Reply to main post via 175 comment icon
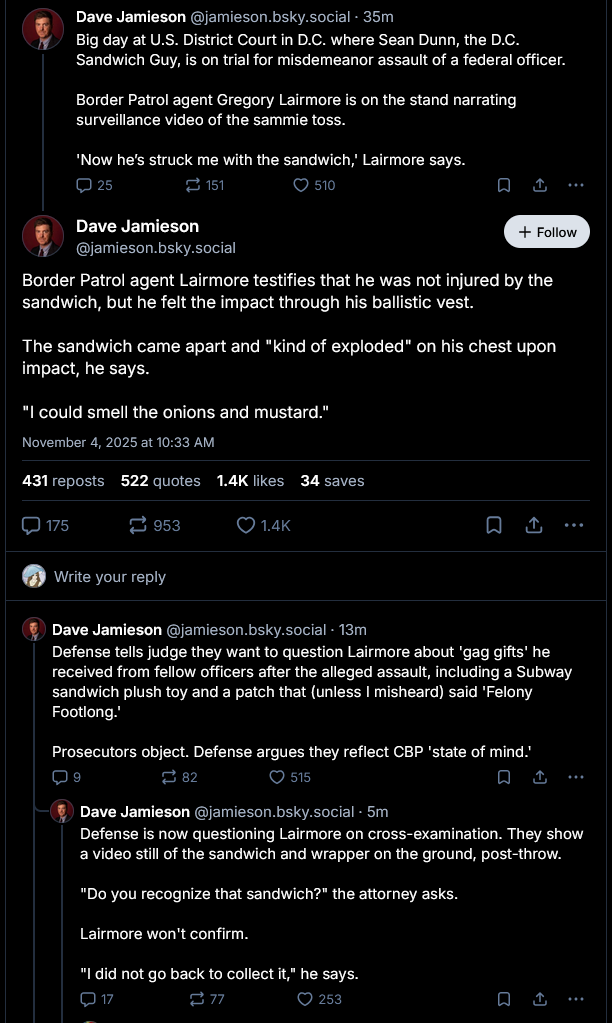The height and width of the screenshot is (1023, 612). tap(32, 525)
